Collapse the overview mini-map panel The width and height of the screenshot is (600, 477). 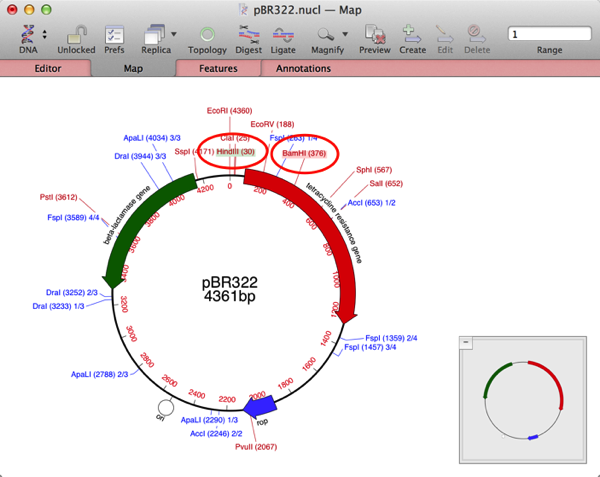[466, 343]
